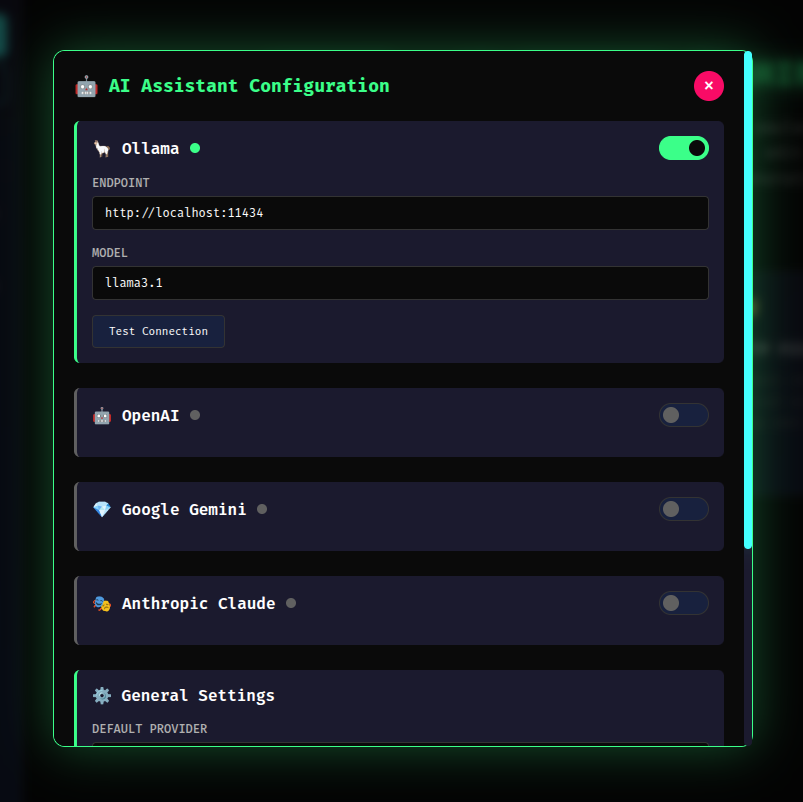803x802 pixels.
Task: Click the Endpoint field showing localhost:11434
Action: (400, 213)
